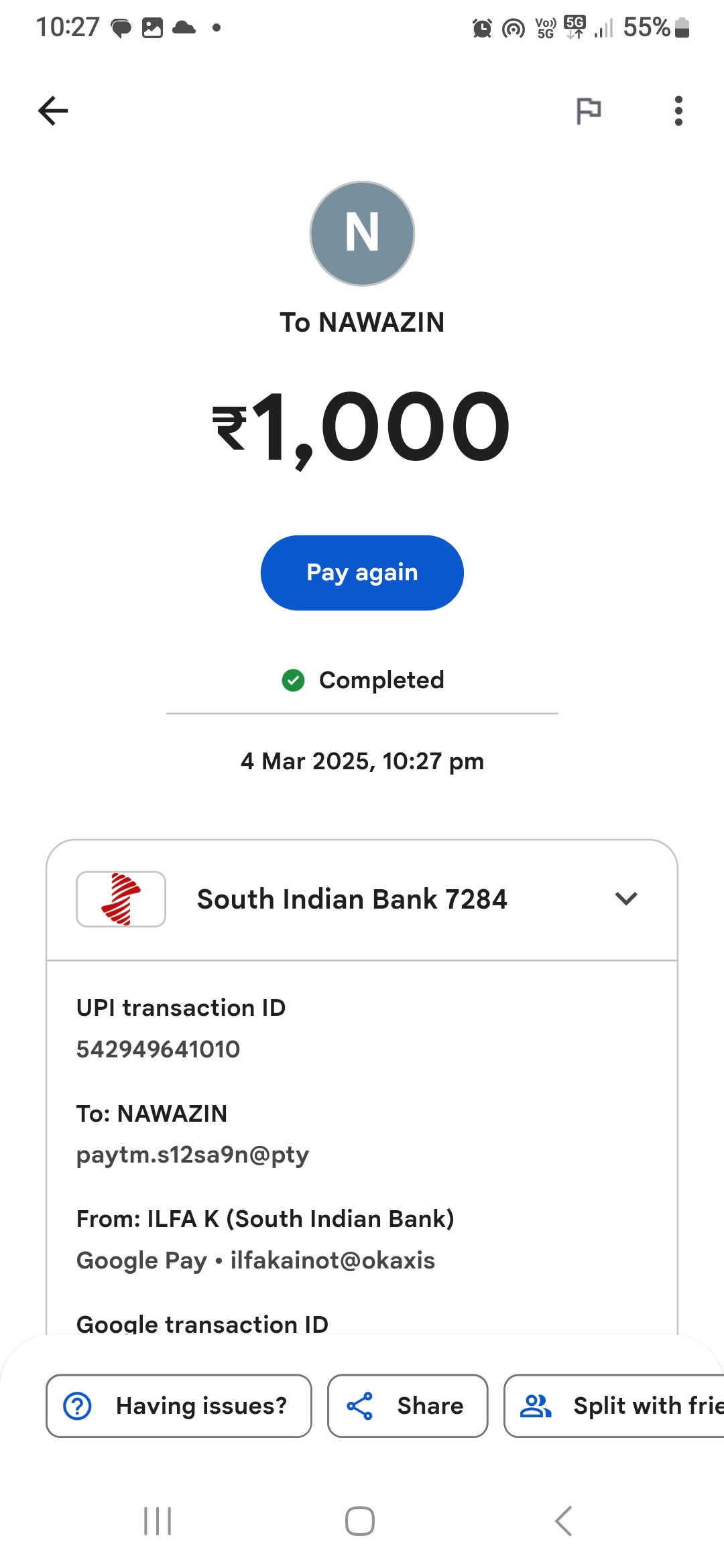Tap the flag report icon
This screenshot has height=1568, width=724.
click(589, 111)
